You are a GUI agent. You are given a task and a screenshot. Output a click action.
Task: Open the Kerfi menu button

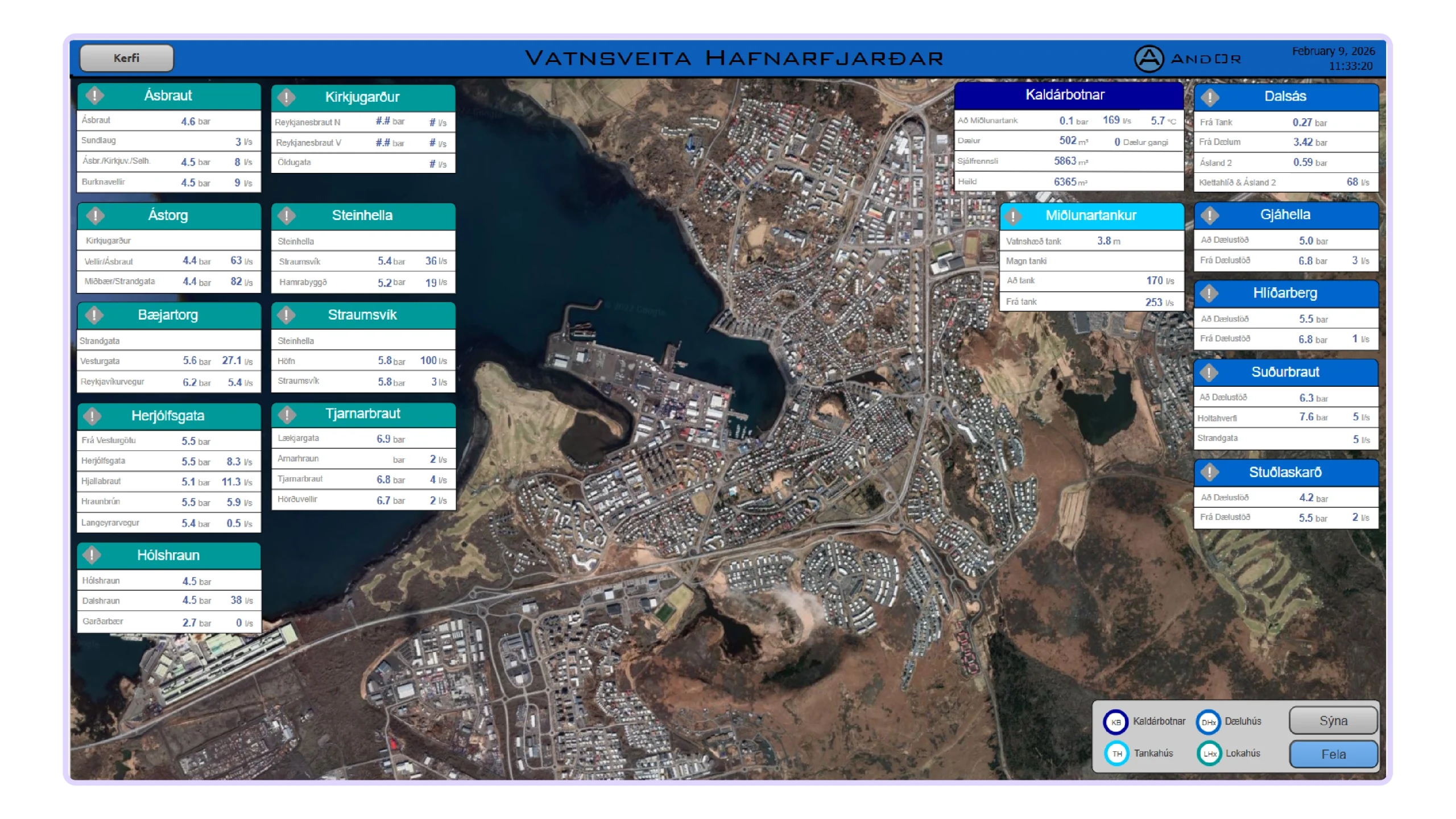(126, 58)
